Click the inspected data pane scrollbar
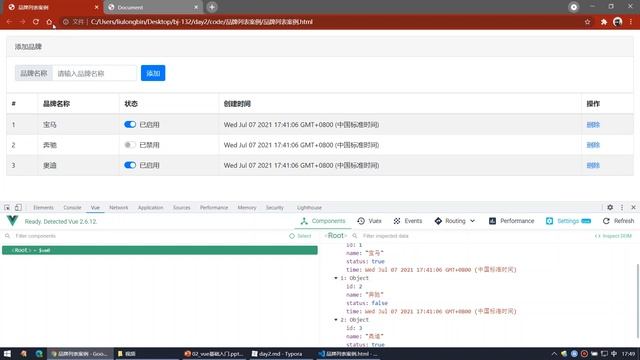This screenshot has width=640, height=360. (x=637, y=301)
